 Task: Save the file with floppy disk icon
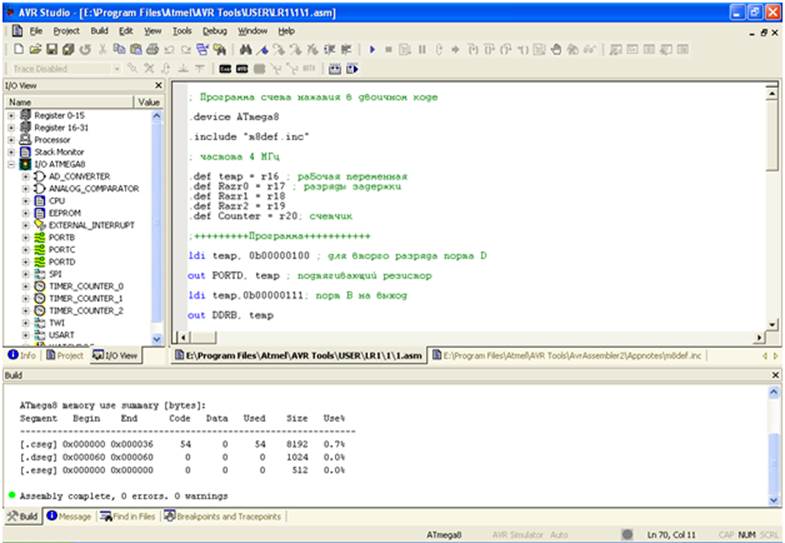coord(52,49)
